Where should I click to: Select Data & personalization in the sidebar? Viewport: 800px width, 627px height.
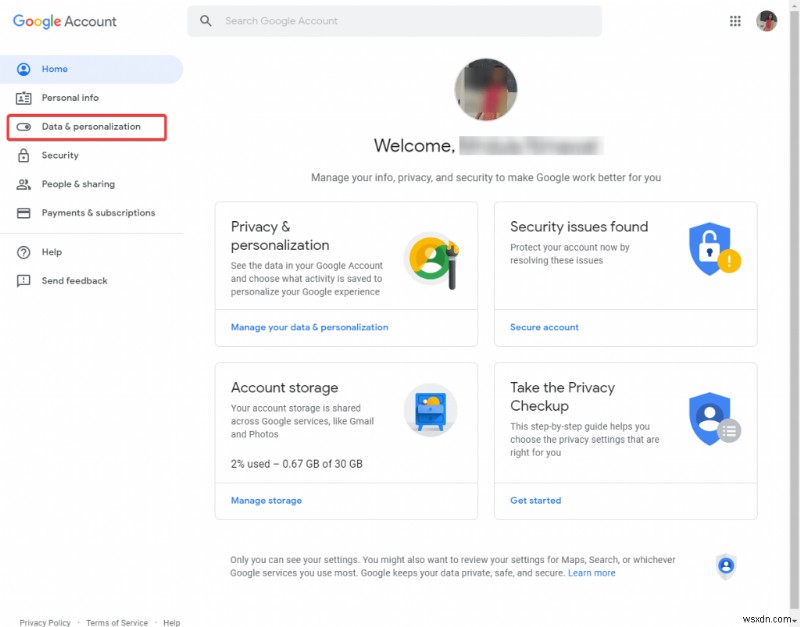click(x=89, y=127)
